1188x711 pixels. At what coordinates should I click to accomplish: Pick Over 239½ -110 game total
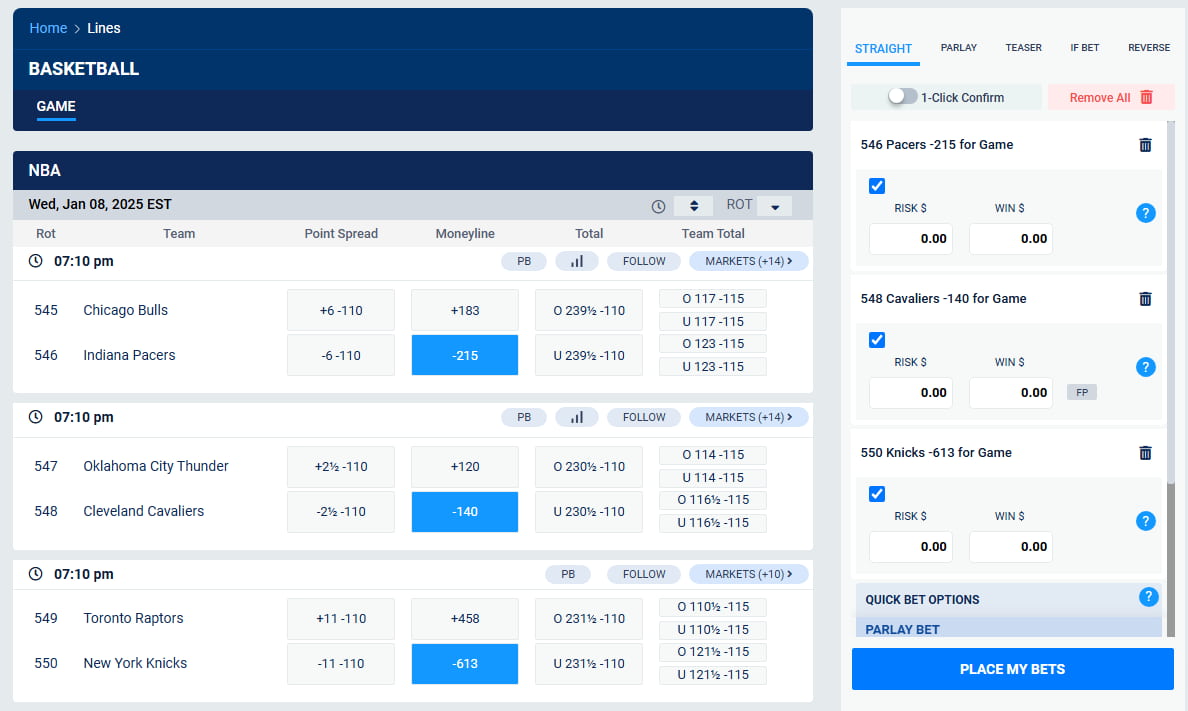589,310
